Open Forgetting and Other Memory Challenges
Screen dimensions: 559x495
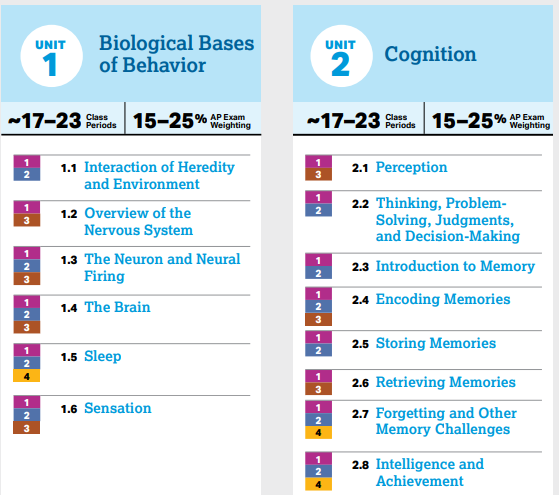pos(446,421)
